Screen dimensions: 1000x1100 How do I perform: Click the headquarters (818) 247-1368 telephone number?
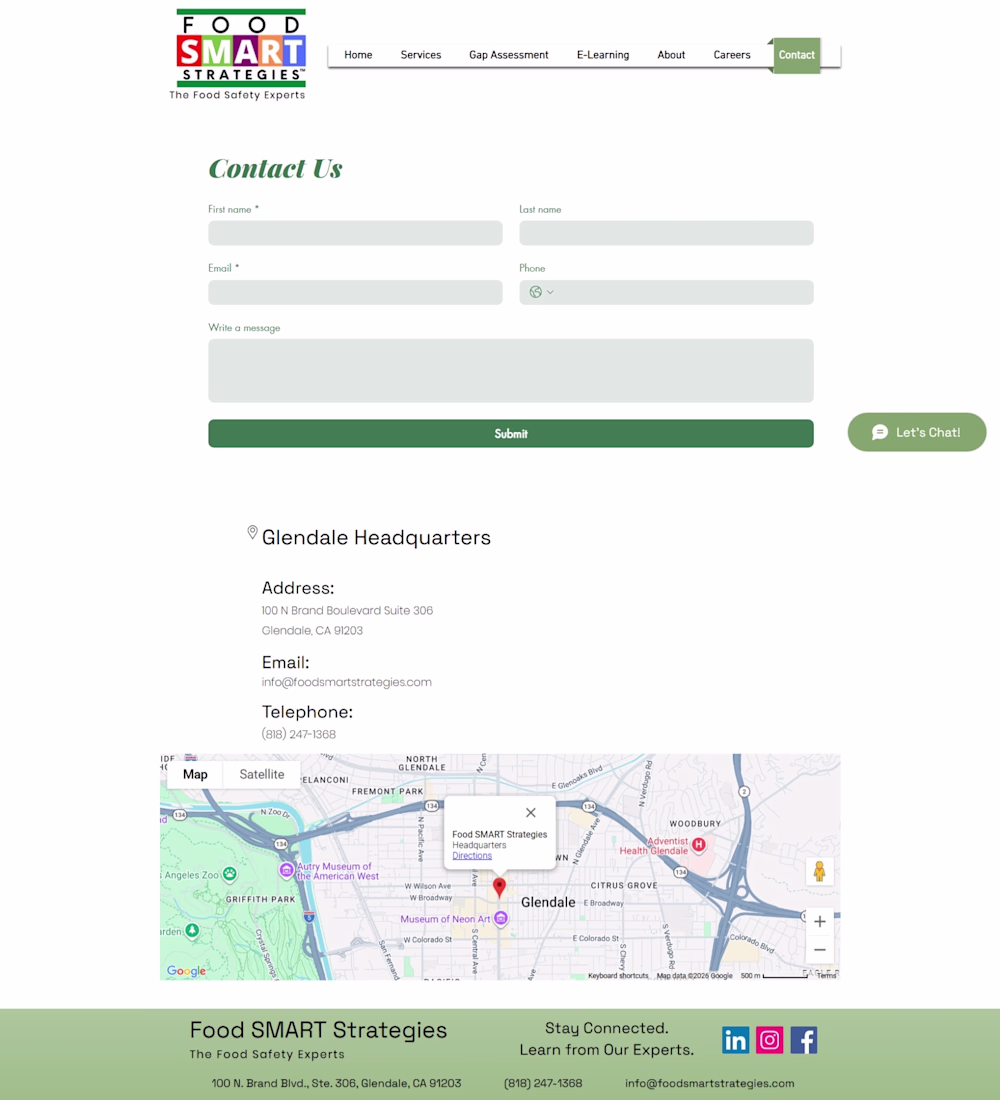pyautogui.click(x=299, y=735)
